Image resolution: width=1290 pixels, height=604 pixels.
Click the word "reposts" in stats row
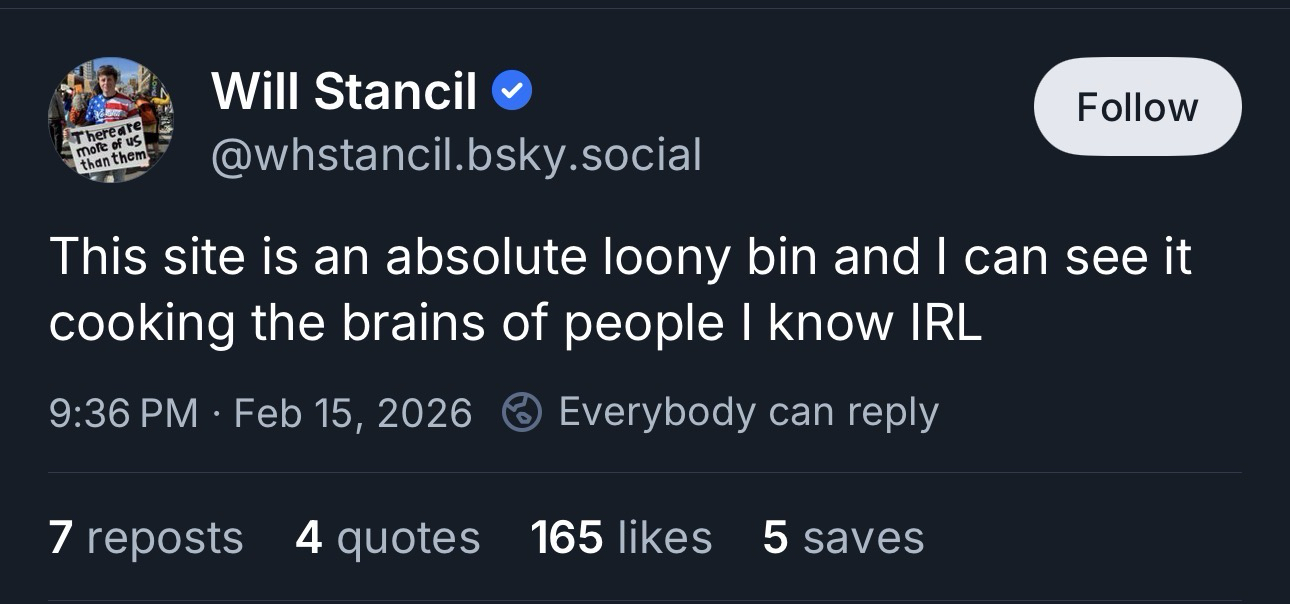pos(165,538)
